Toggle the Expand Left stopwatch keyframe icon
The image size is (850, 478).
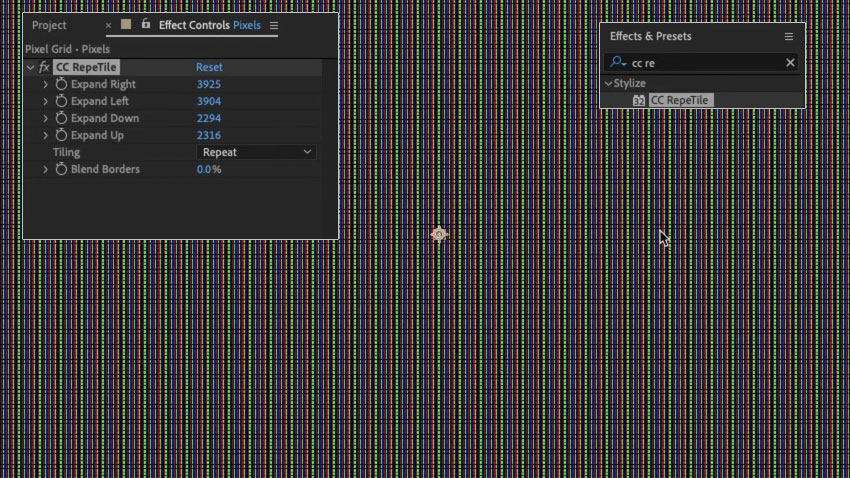(x=61, y=101)
